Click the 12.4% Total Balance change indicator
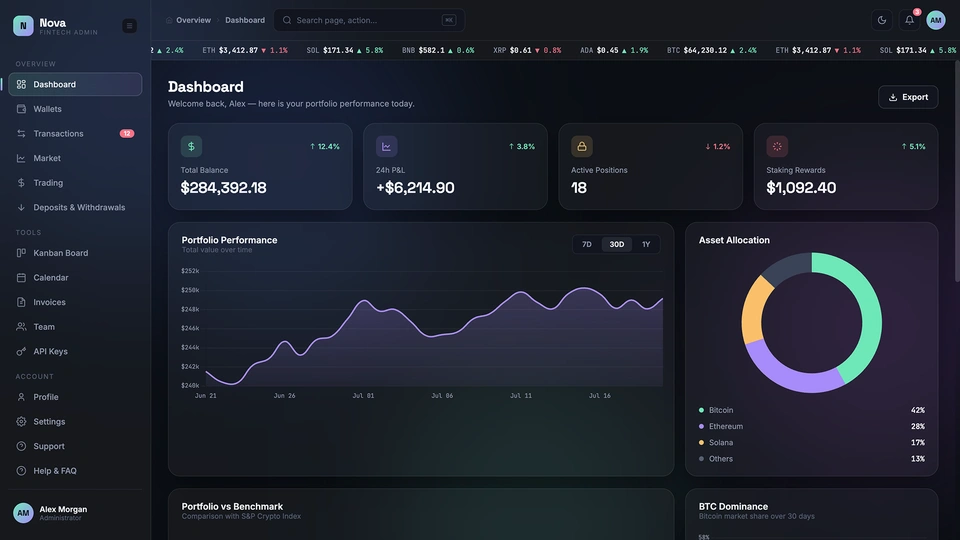 click(x=324, y=146)
